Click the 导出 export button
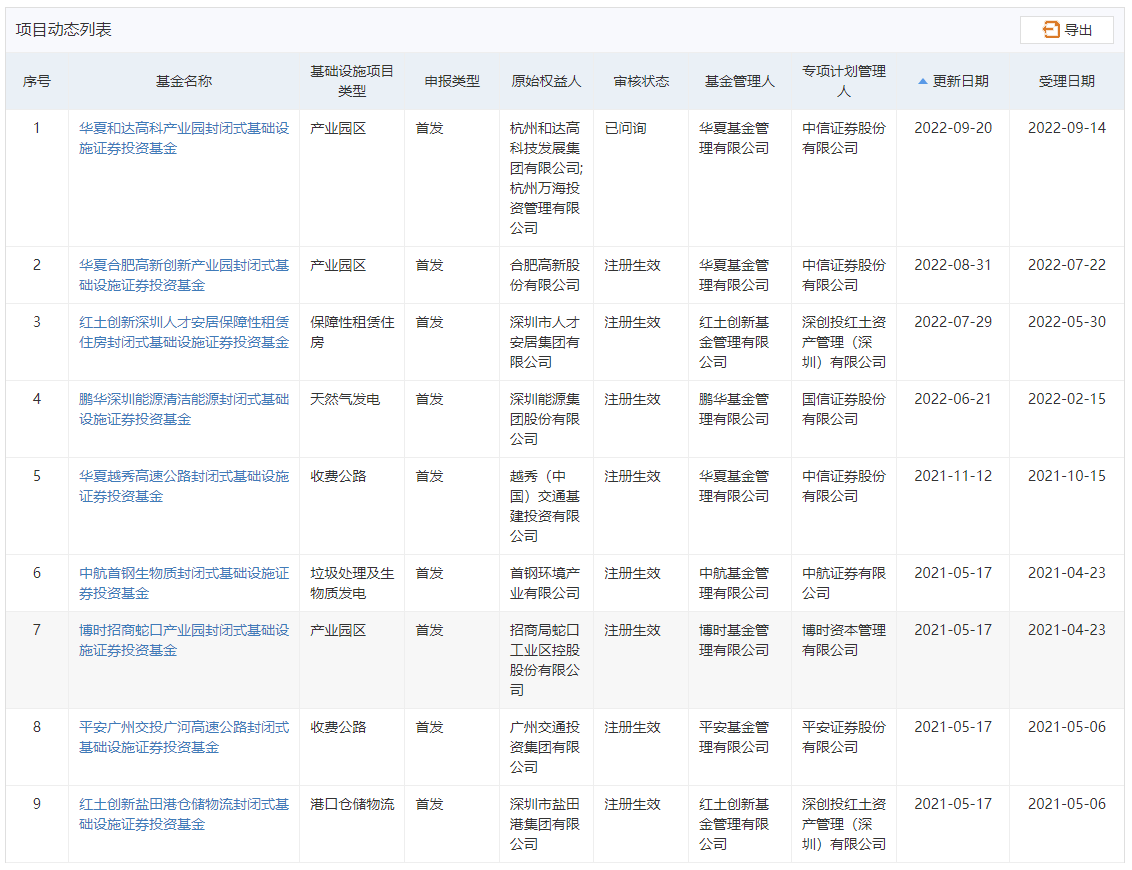The image size is (1132, 870). 1066,30
